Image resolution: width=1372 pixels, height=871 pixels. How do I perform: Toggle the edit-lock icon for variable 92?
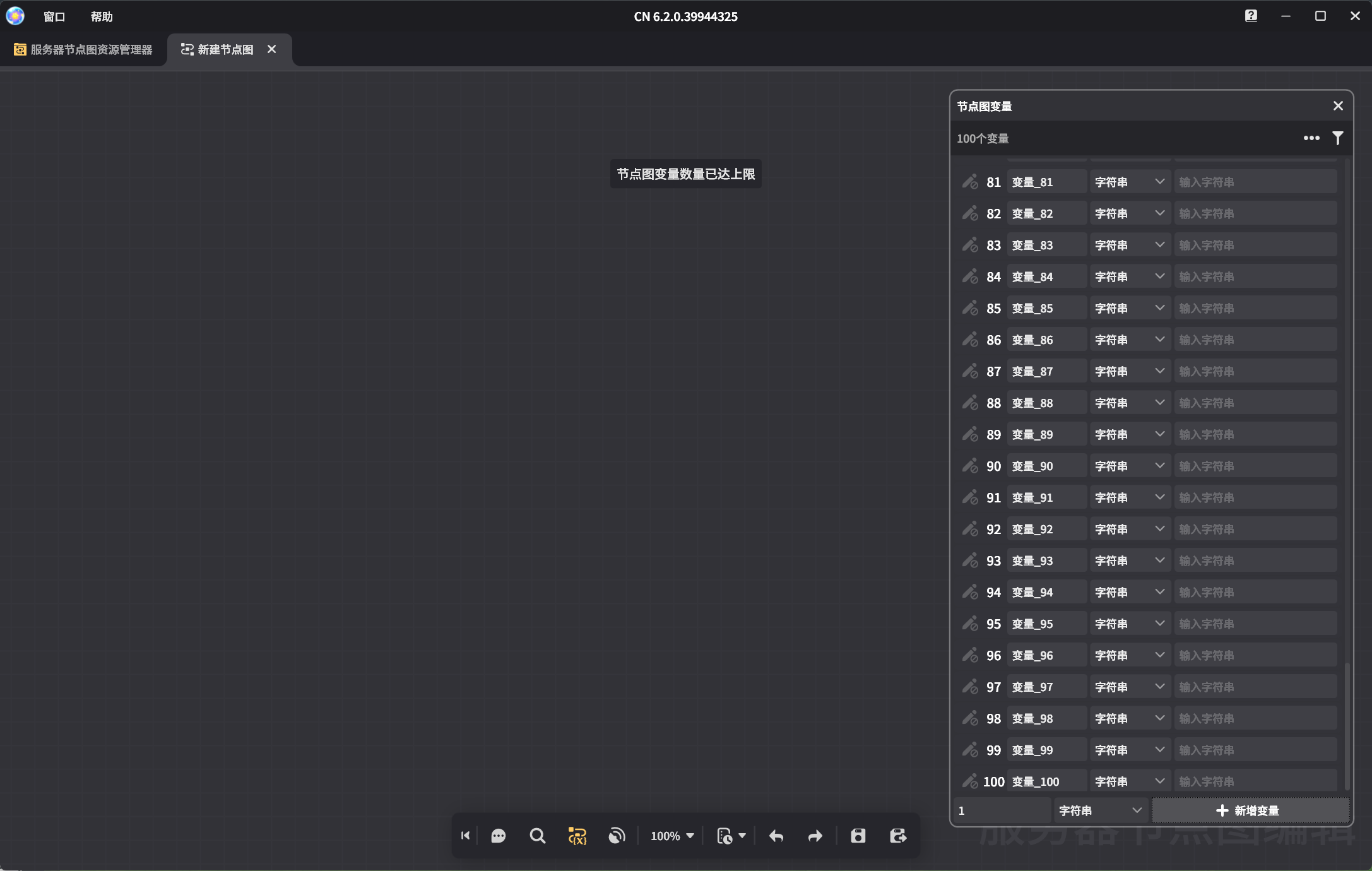pos(970,529)
